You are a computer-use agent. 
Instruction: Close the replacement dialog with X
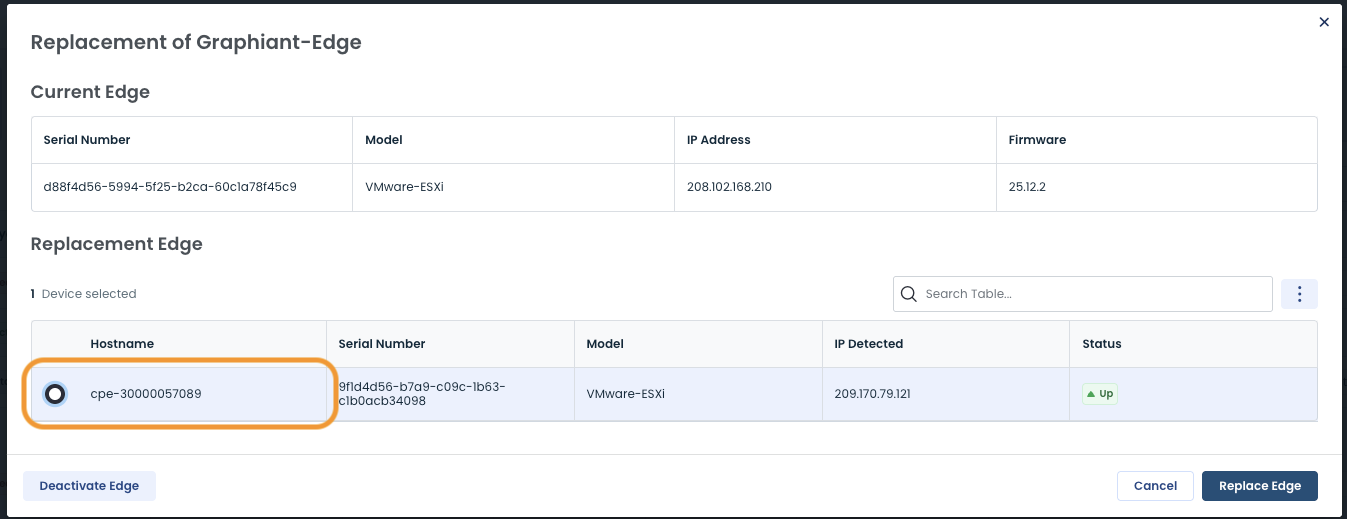(x=1324, y=22)
